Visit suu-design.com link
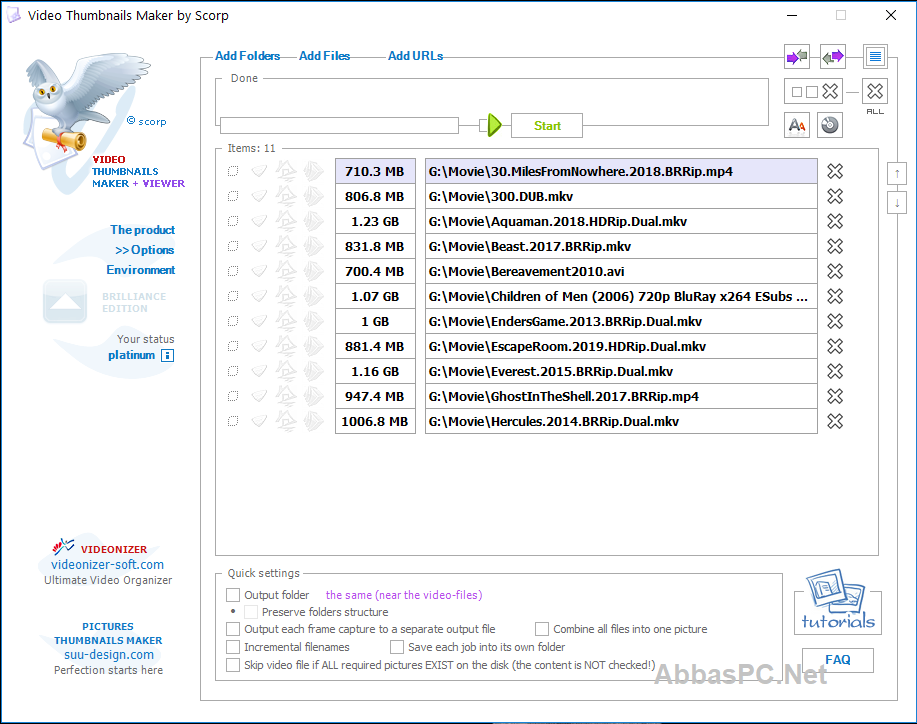This screenshot has width=917, height=724. (109, 654)
